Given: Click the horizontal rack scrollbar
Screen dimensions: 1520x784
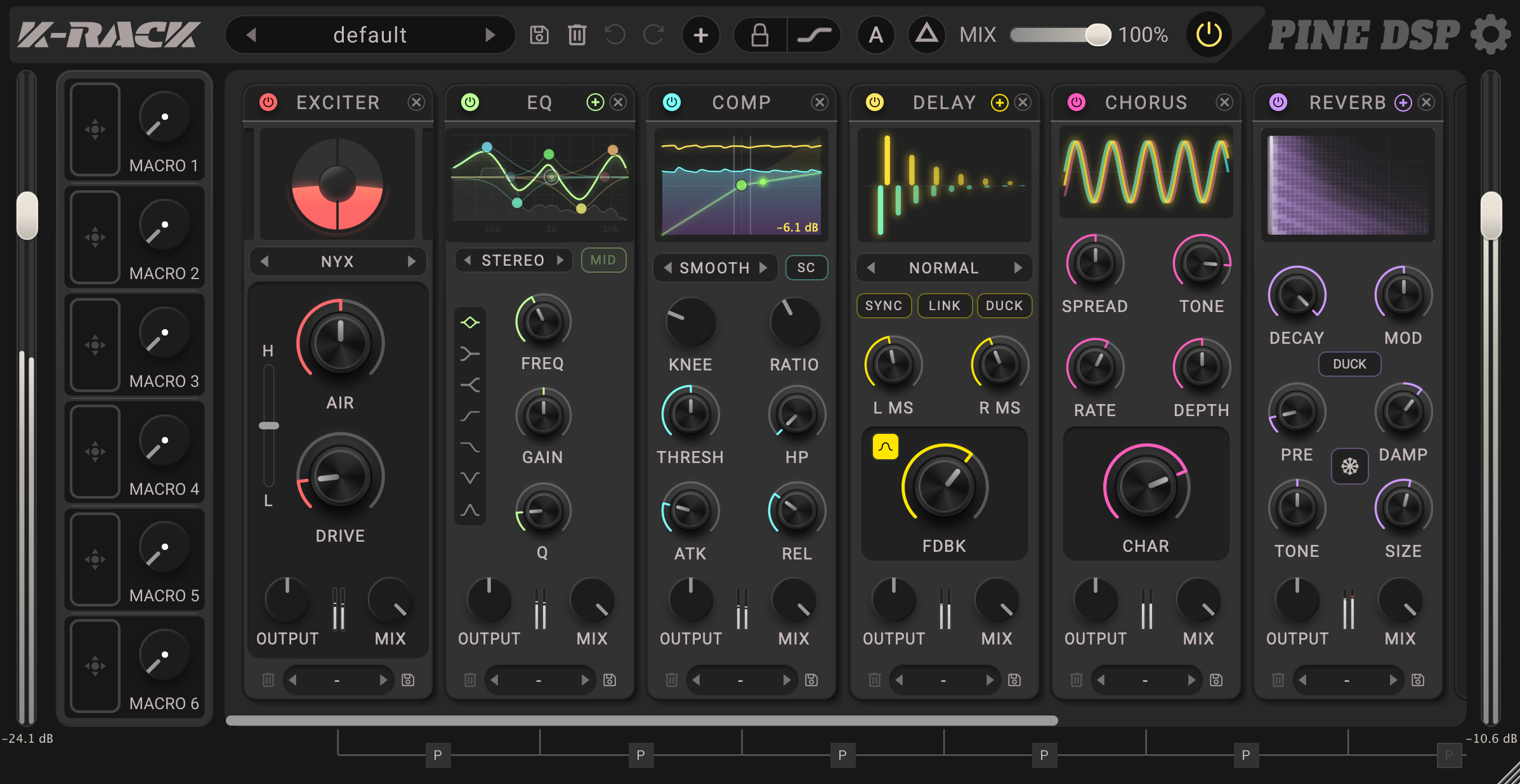Looking at the screenshot, I should (x=642, y=720).
